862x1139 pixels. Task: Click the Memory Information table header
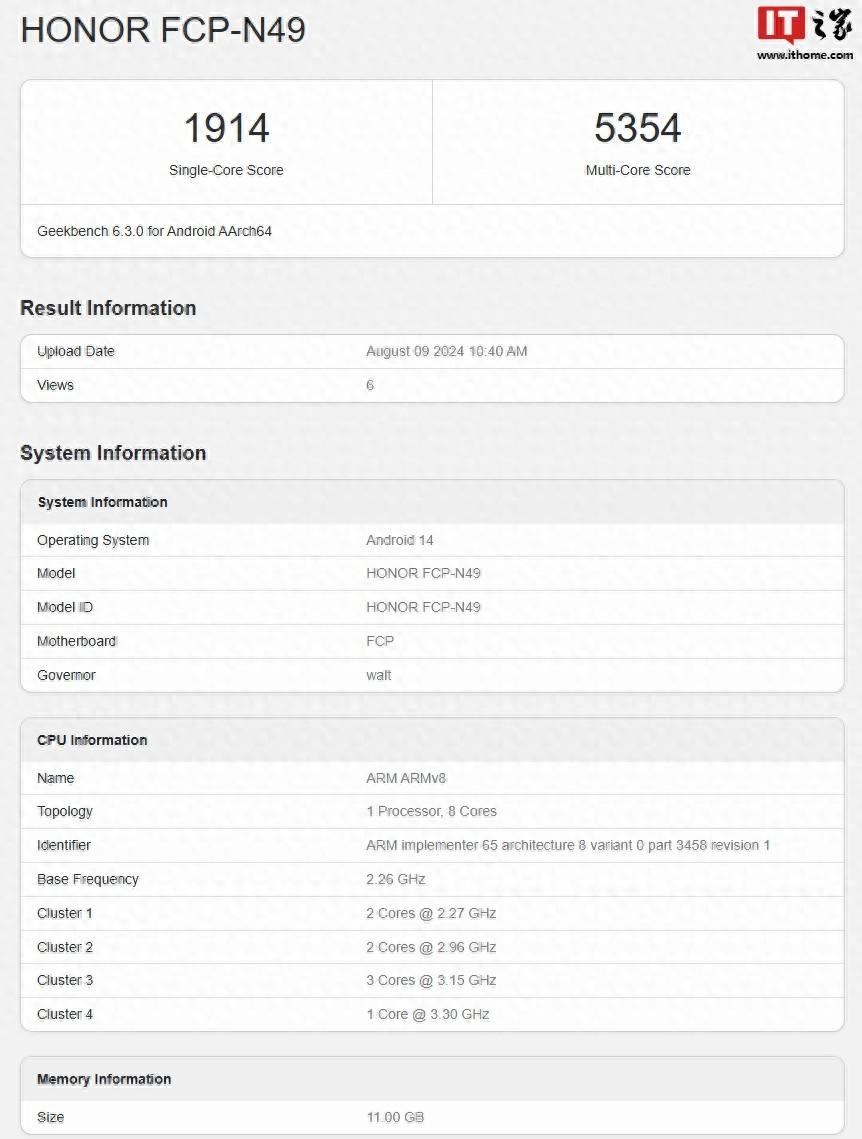point(432,1079)
